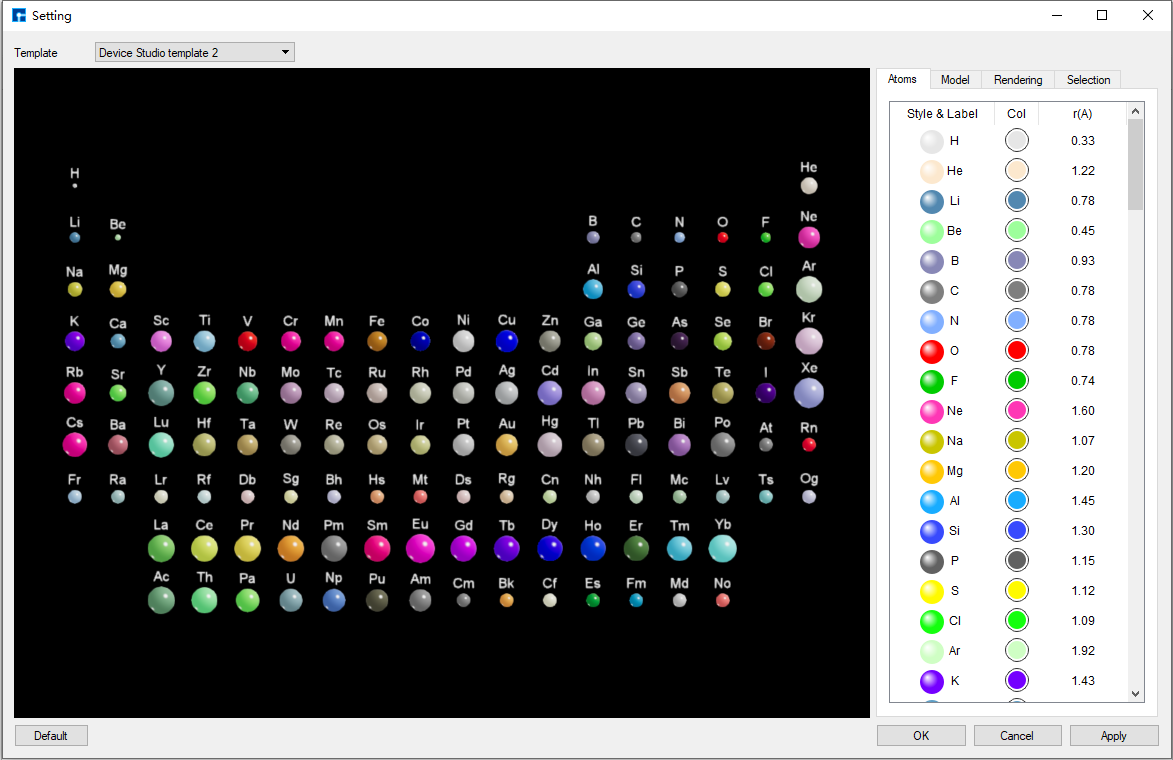Go to the Selection tab

click(x=1088, y=80)
